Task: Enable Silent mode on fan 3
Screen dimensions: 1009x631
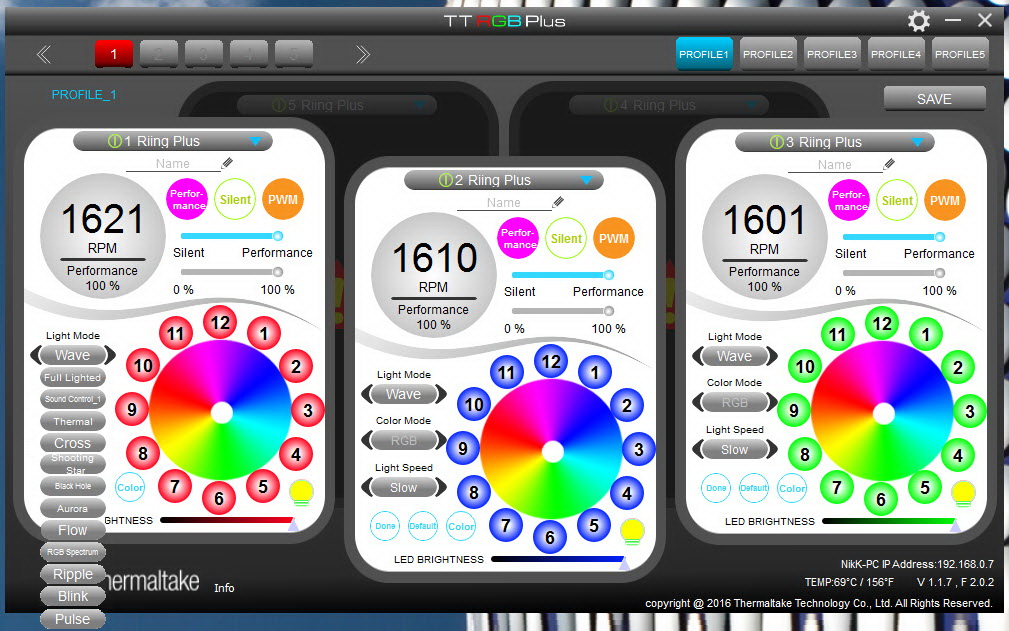Action: (x=897, y=200)
